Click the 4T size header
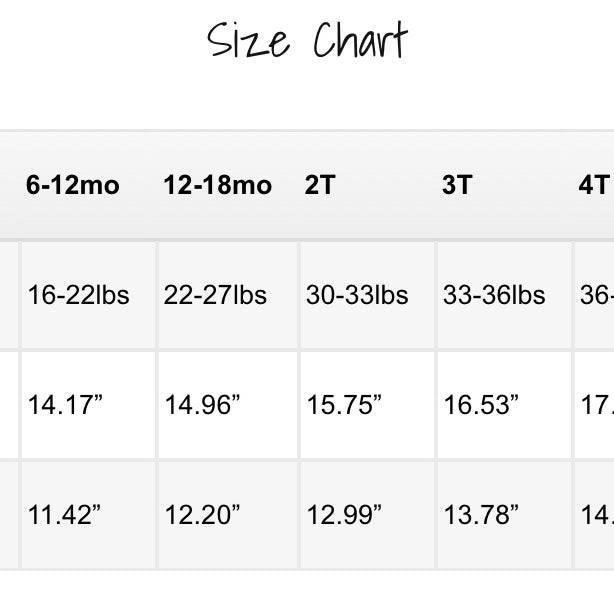This screenshot has width=614, height=614. [594, 185]
